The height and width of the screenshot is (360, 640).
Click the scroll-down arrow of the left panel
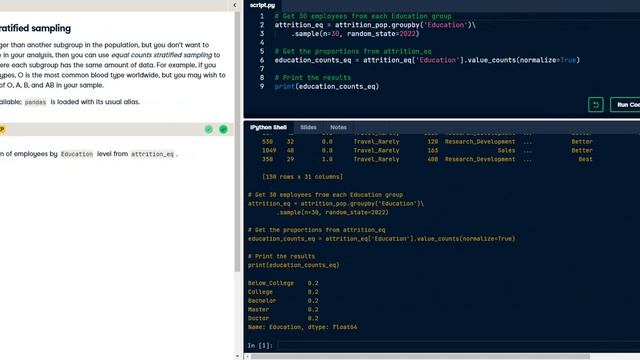(237, 356)
